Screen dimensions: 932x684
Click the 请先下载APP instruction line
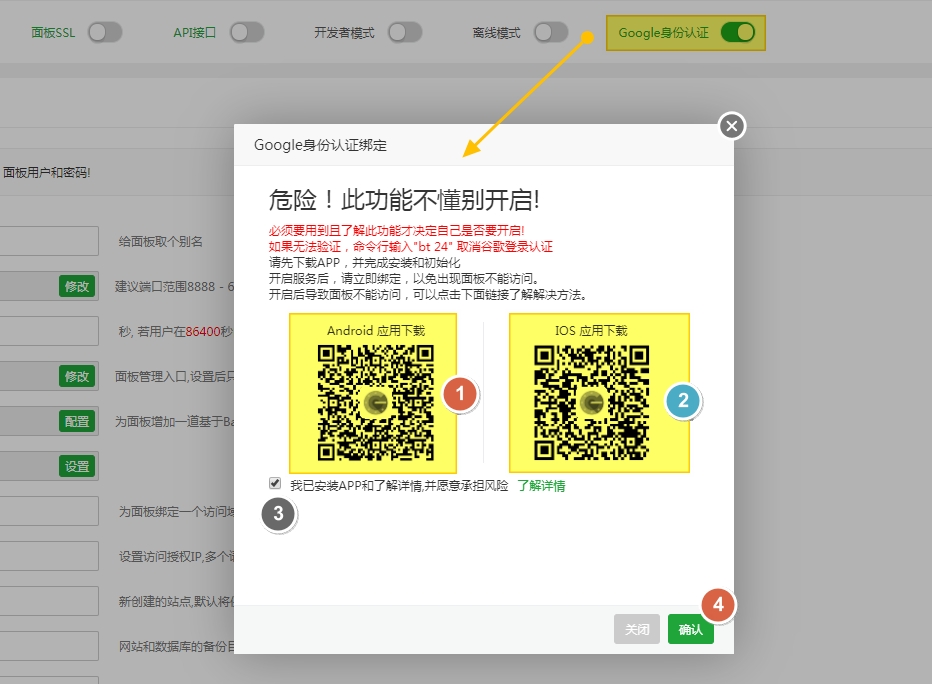point(364,263)
